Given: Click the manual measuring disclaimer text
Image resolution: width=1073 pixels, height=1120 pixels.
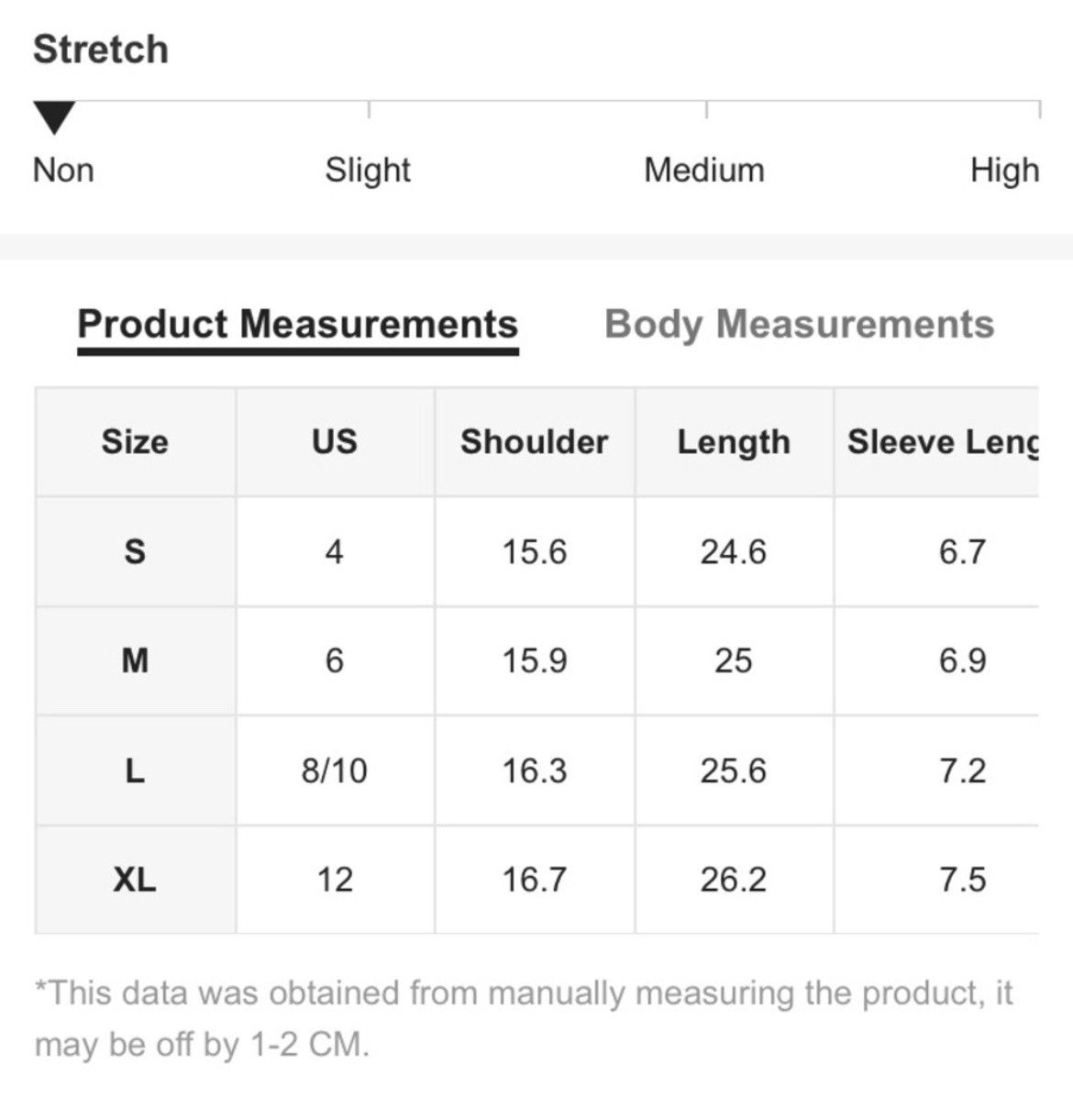Looking at the screenshot, I should 524,1018.
